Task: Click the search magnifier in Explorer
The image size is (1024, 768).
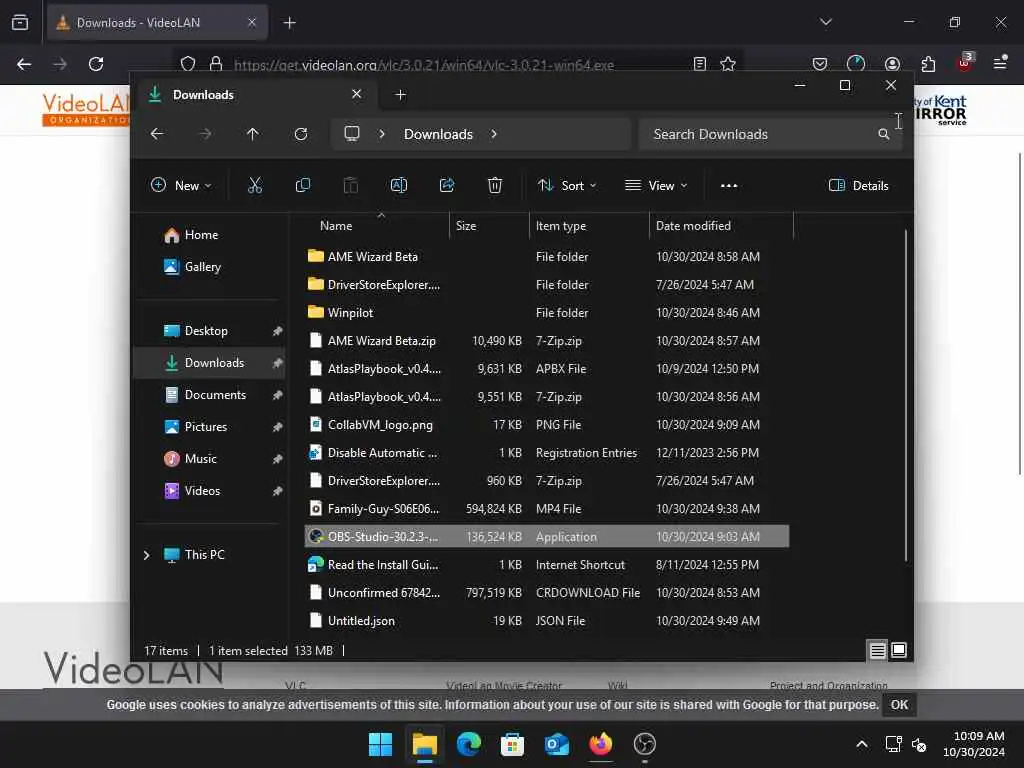Action: (884, 134)
